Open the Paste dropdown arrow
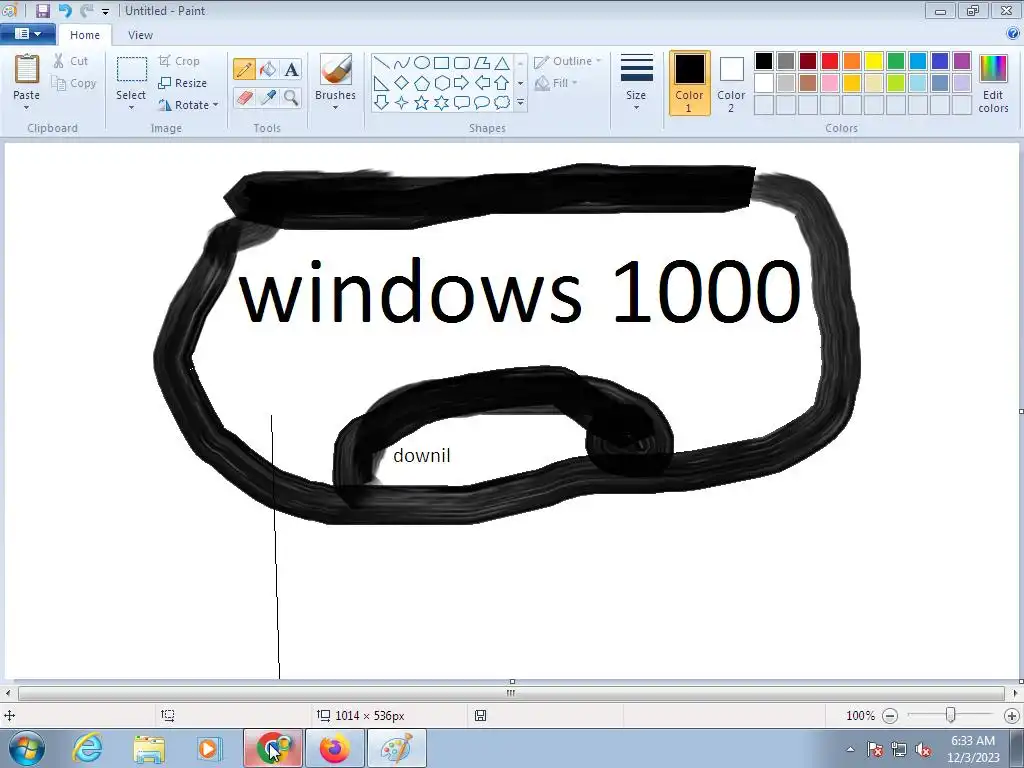The height and width of the screenshot is (768, 1024). click(x=26, y=108)
